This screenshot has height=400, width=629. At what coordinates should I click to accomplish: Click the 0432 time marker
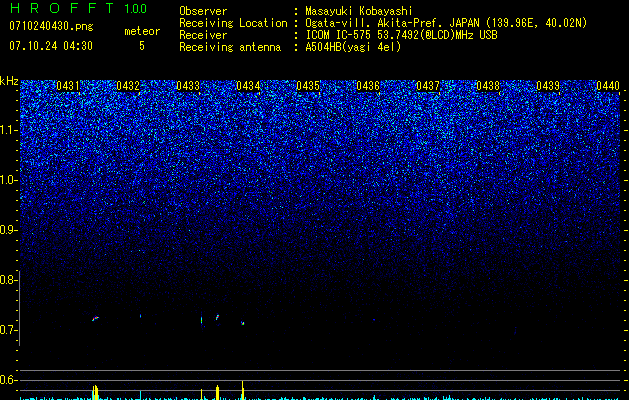click(x=128, y=85)
